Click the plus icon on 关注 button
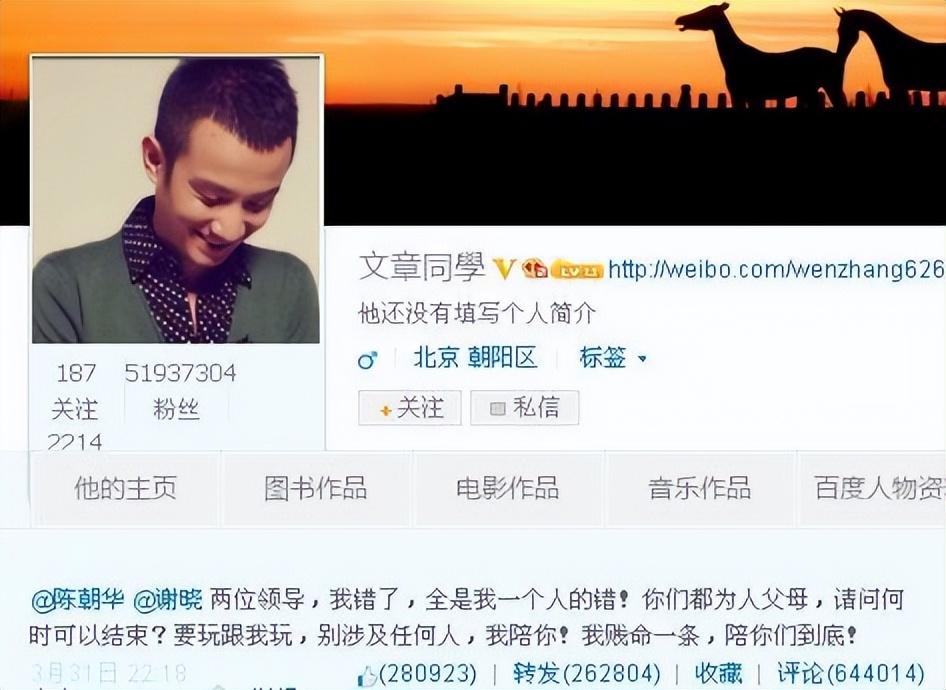 [386, 410]
